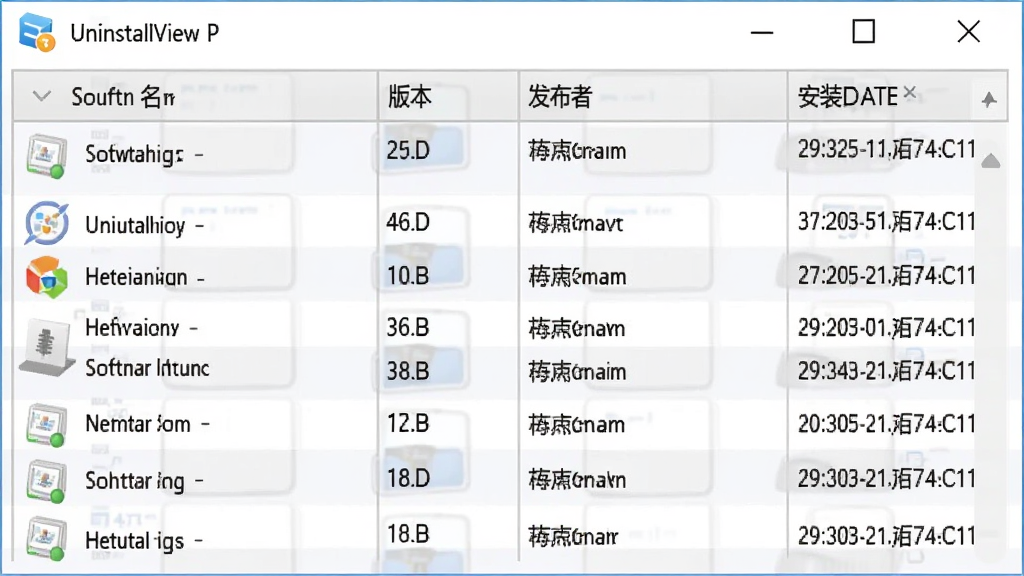Click version cell 18.B
This screenshot has height=576, width=1024.
point(408,535)
